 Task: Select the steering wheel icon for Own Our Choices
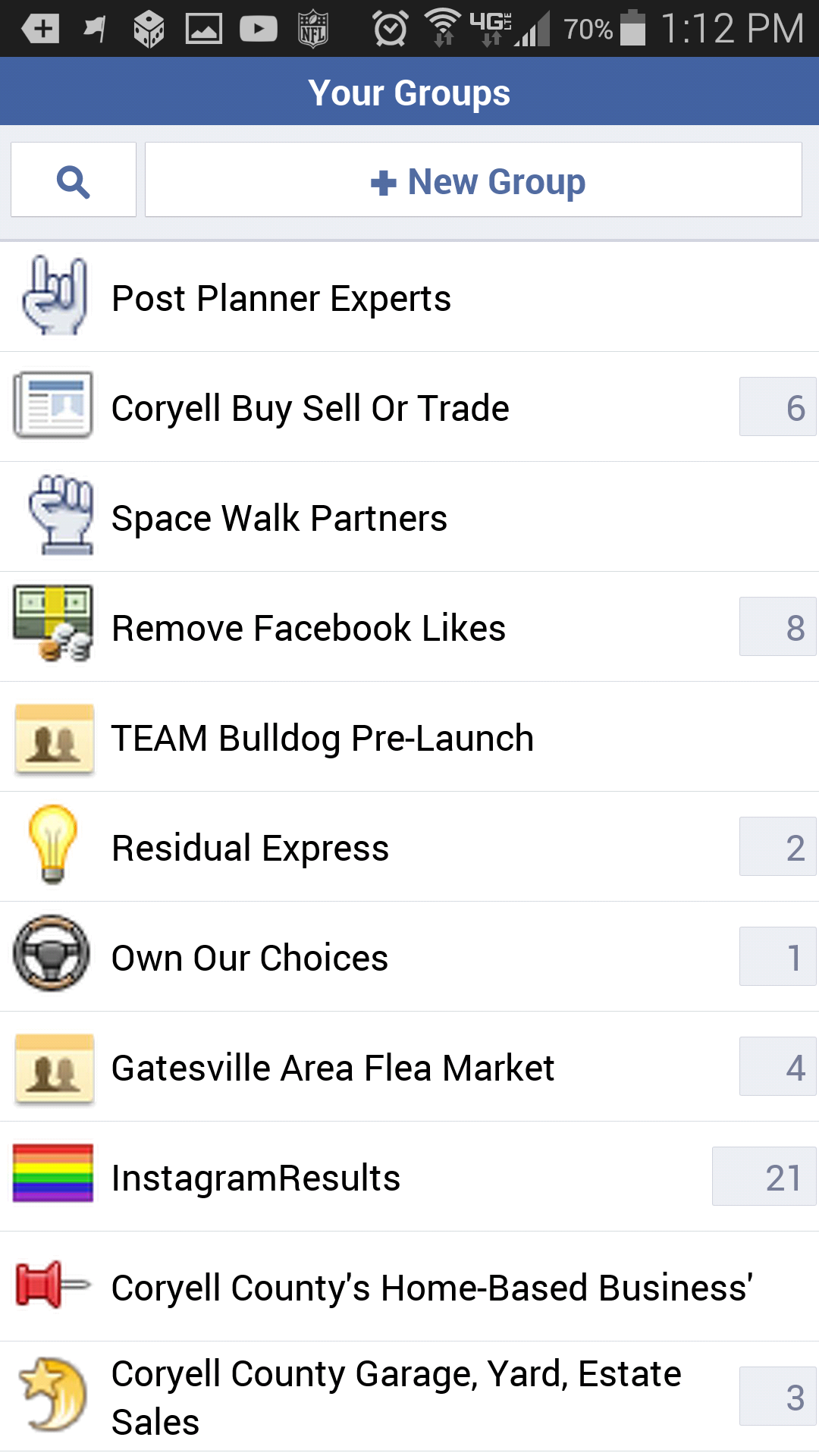pos(52,956)
